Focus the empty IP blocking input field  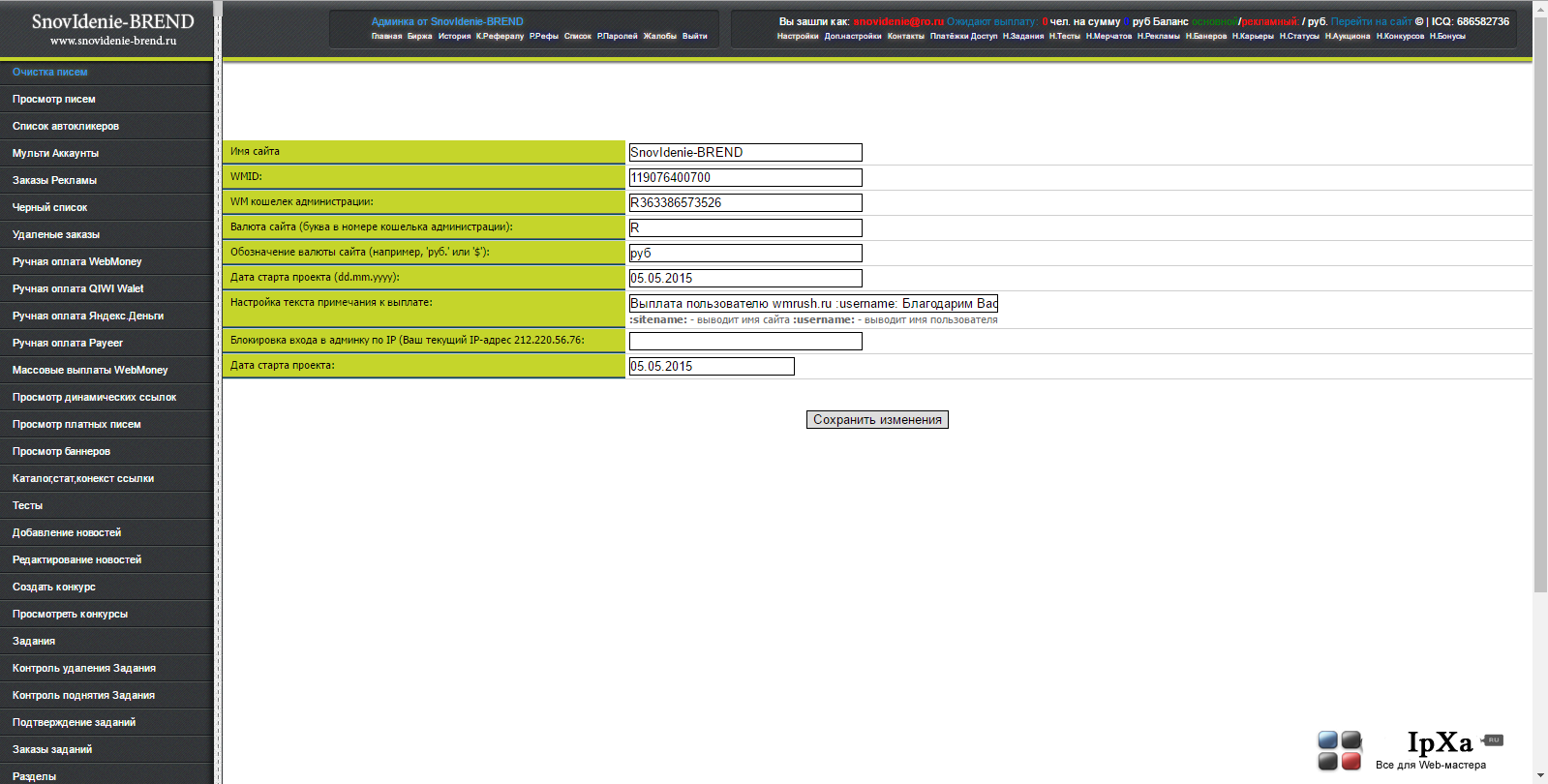pos(745,341)
